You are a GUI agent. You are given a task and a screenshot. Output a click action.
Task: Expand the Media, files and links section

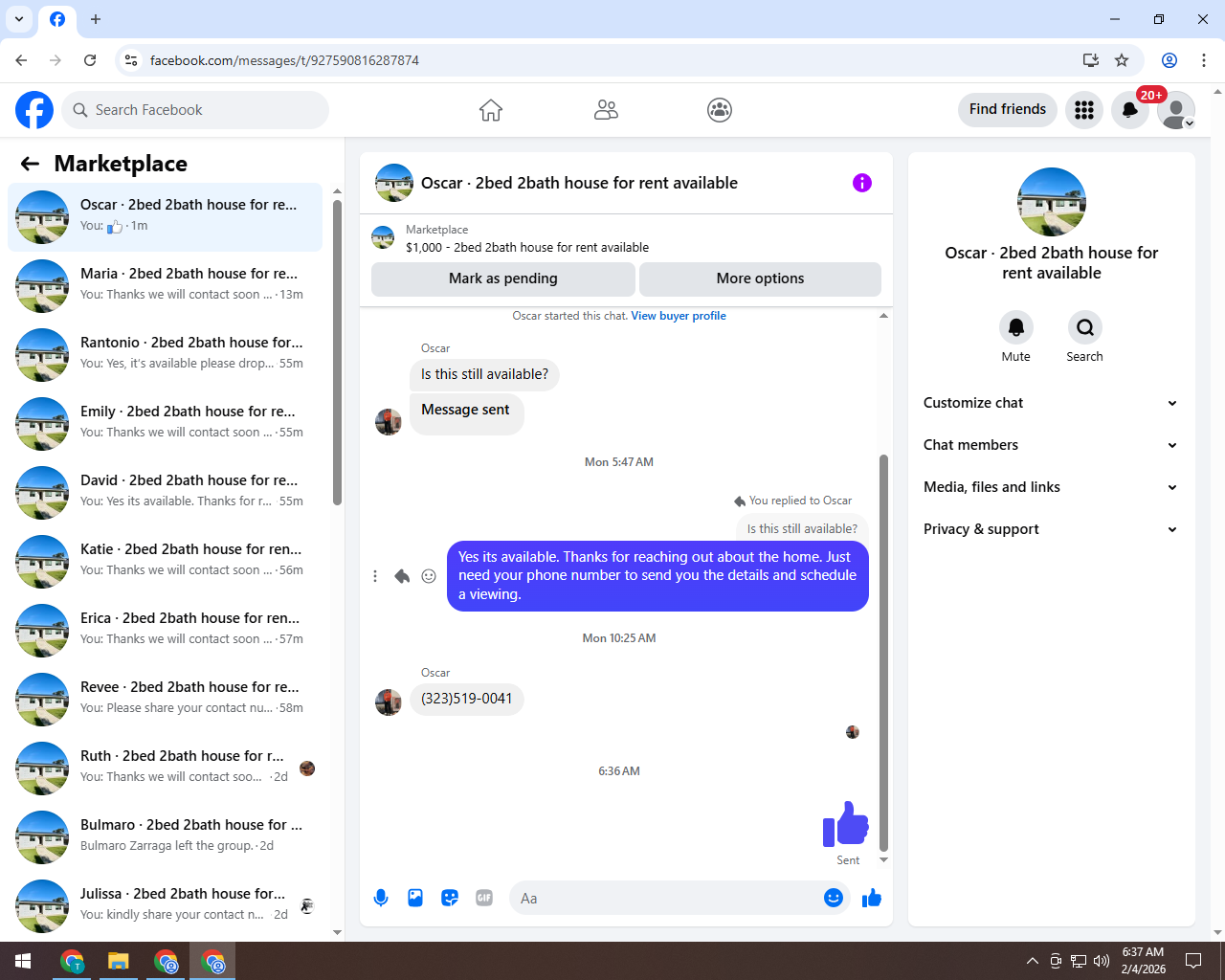pyautogui.click(x=1051, y=487)
